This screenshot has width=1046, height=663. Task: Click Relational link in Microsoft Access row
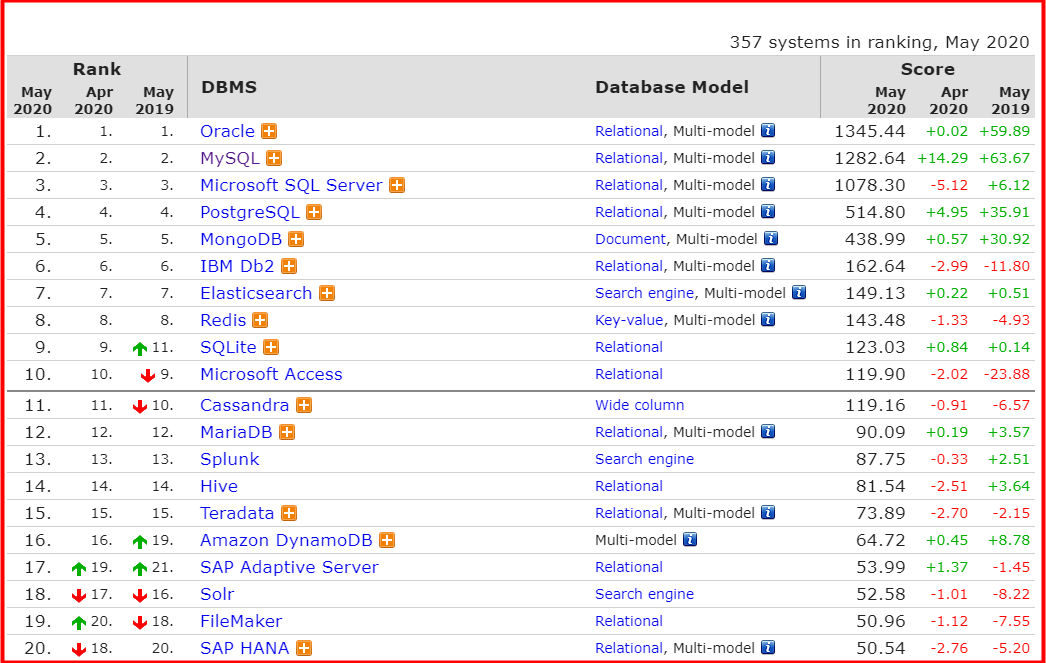coord(629,374)
